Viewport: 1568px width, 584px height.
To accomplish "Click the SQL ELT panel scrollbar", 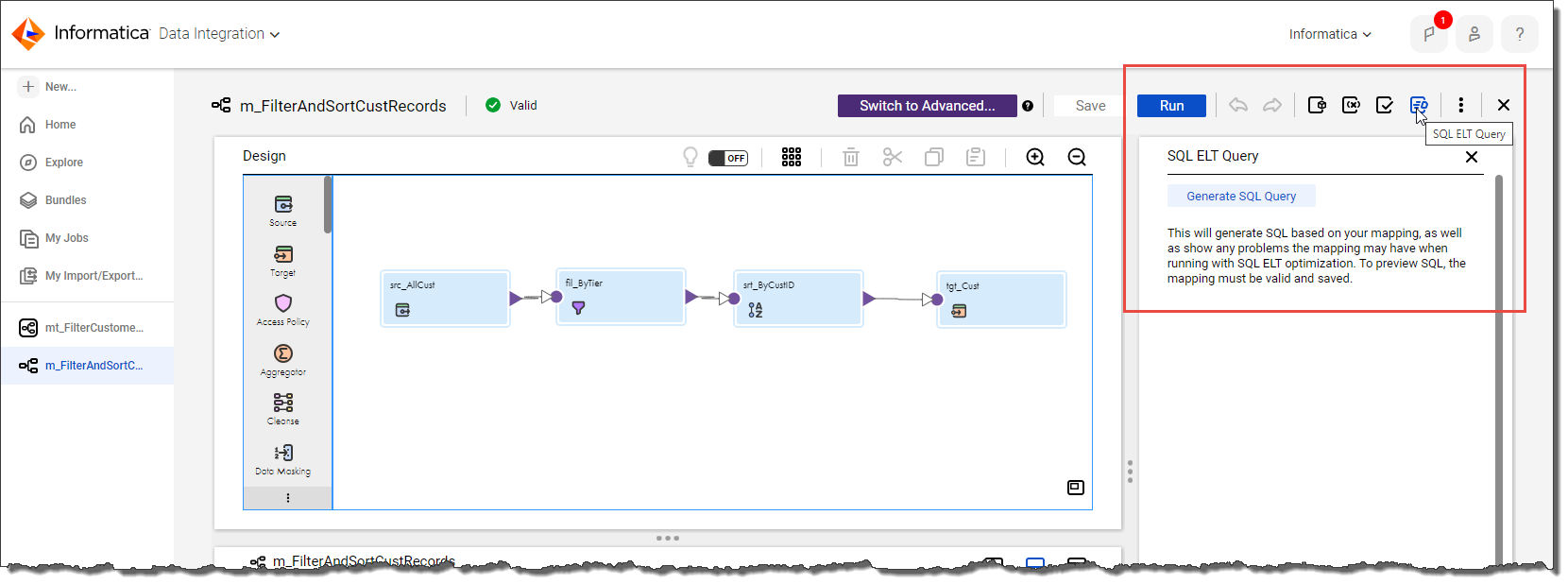I will (1499, 369).
